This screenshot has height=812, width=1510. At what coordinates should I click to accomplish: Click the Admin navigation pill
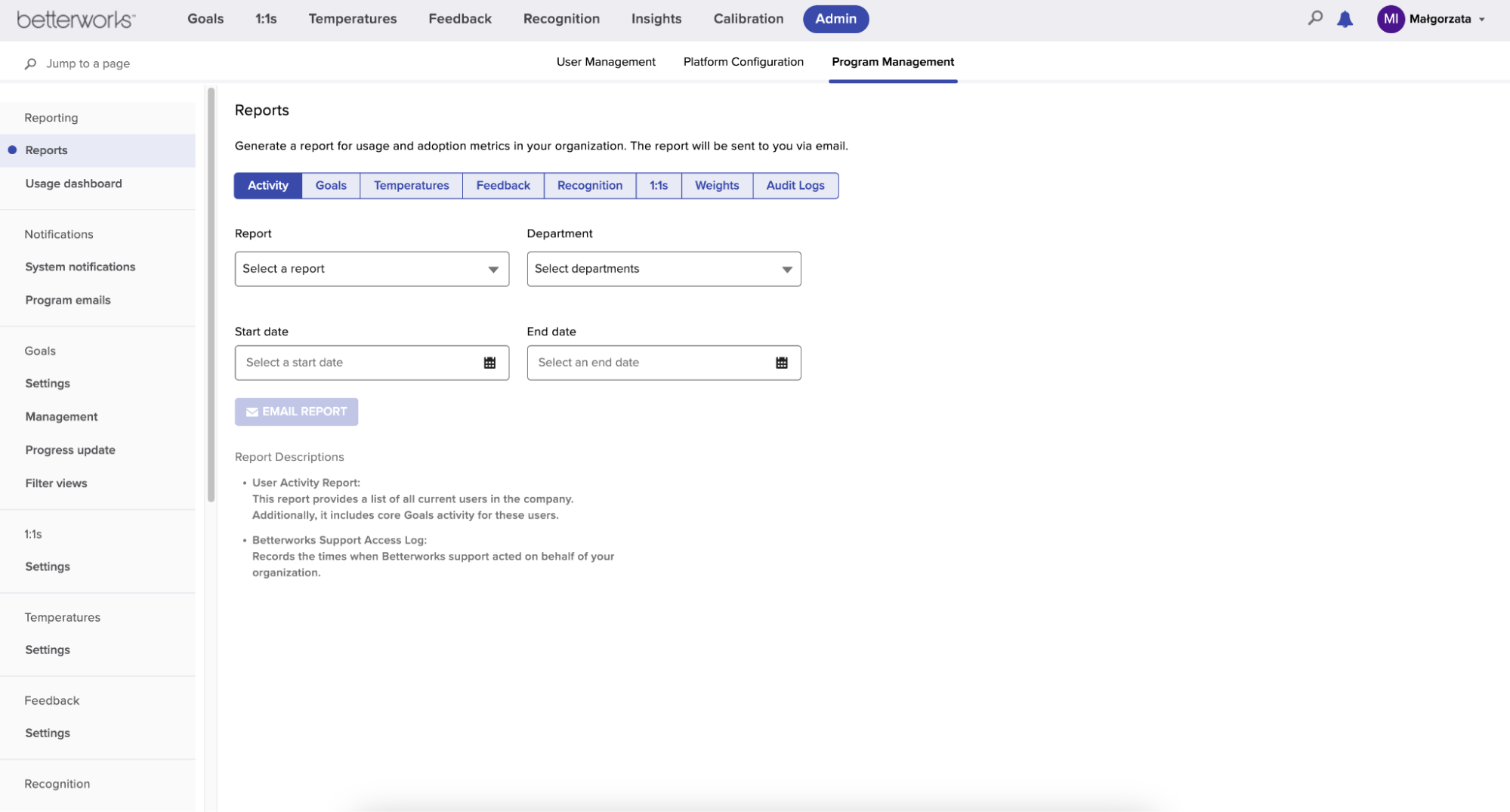coord(835,19)
